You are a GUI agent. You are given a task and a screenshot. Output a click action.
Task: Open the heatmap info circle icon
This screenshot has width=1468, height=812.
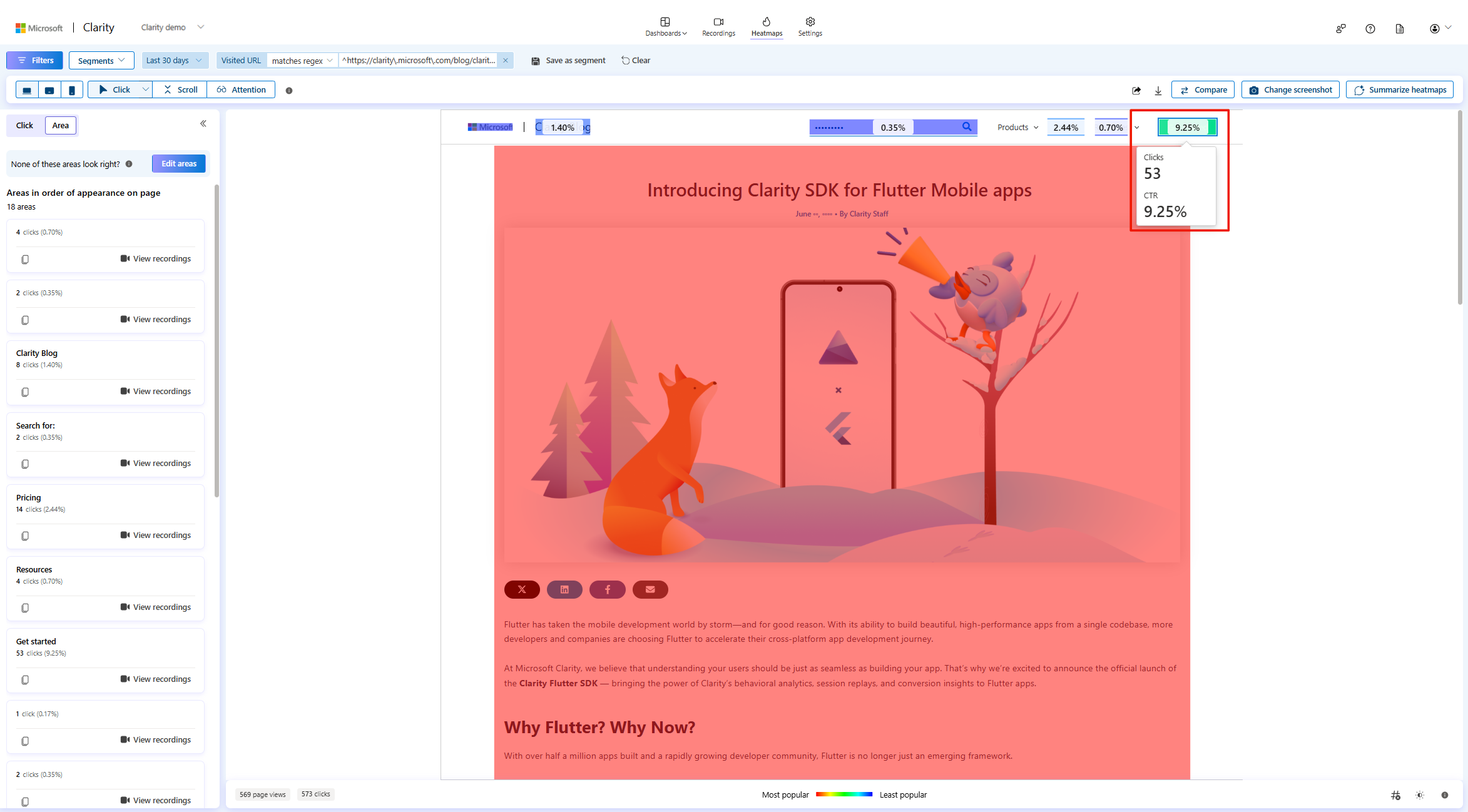click(289, 91)
